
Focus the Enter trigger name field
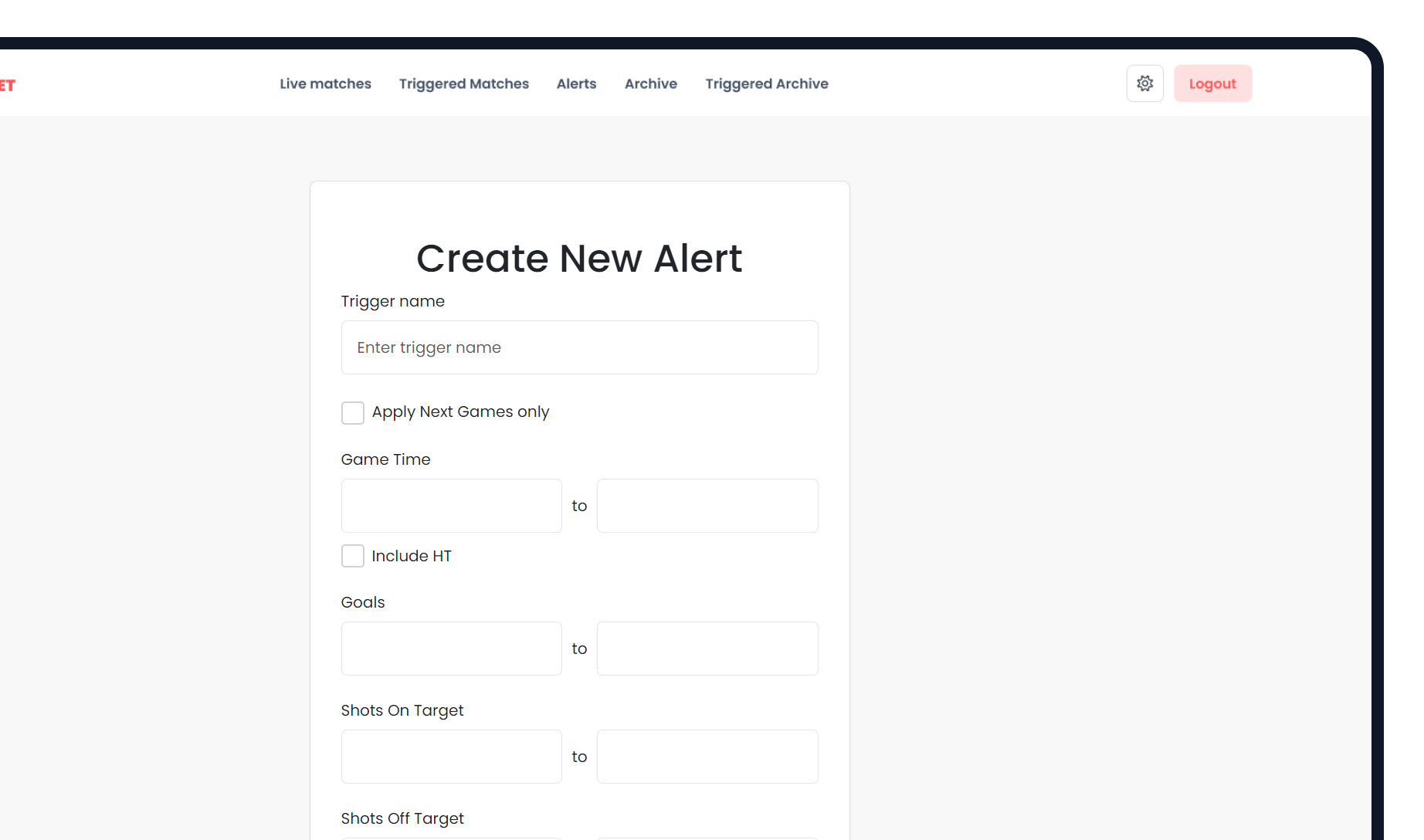[x=579, y=347]
